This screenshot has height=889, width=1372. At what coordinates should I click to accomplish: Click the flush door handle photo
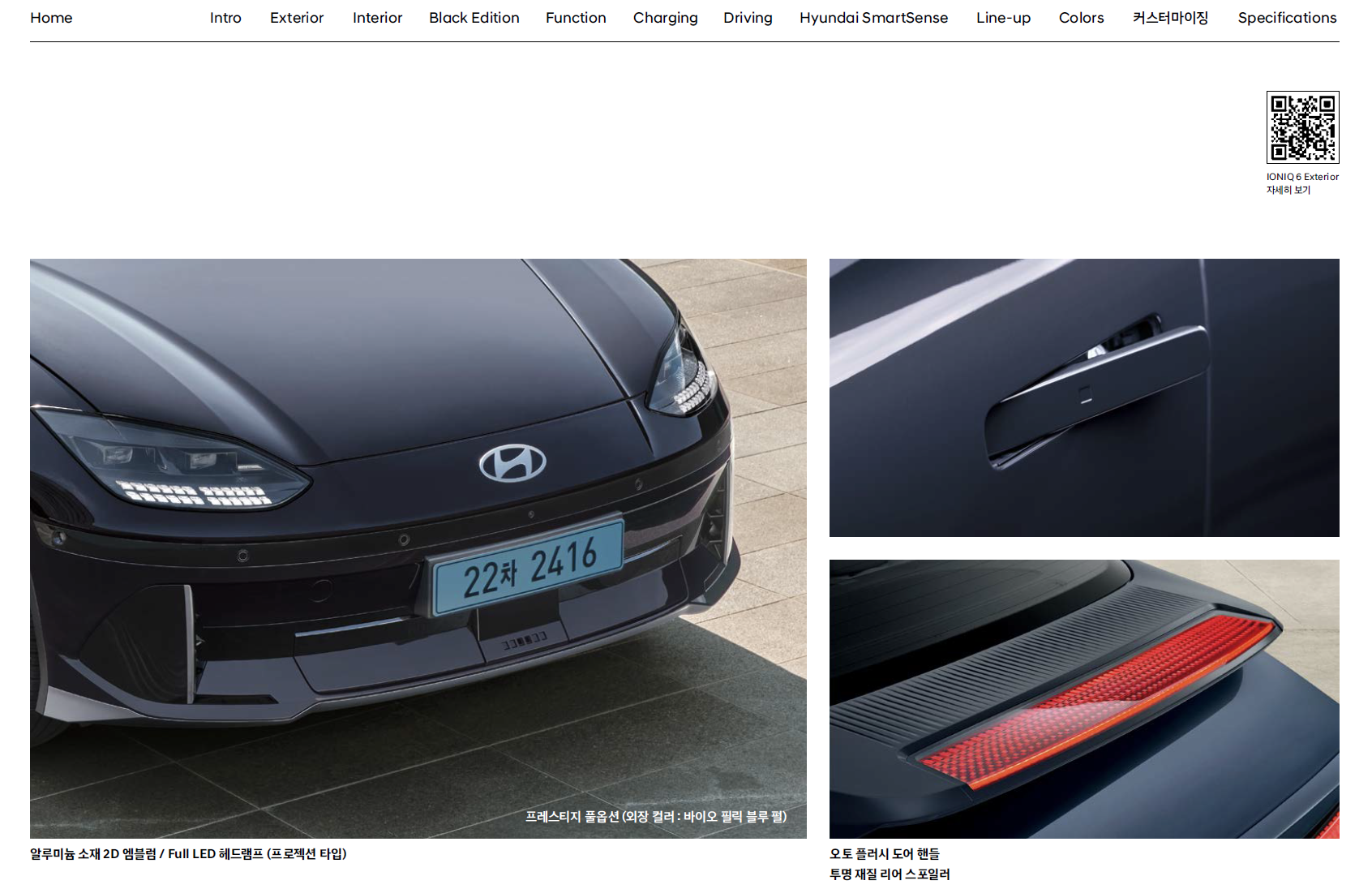(1084, 397)
